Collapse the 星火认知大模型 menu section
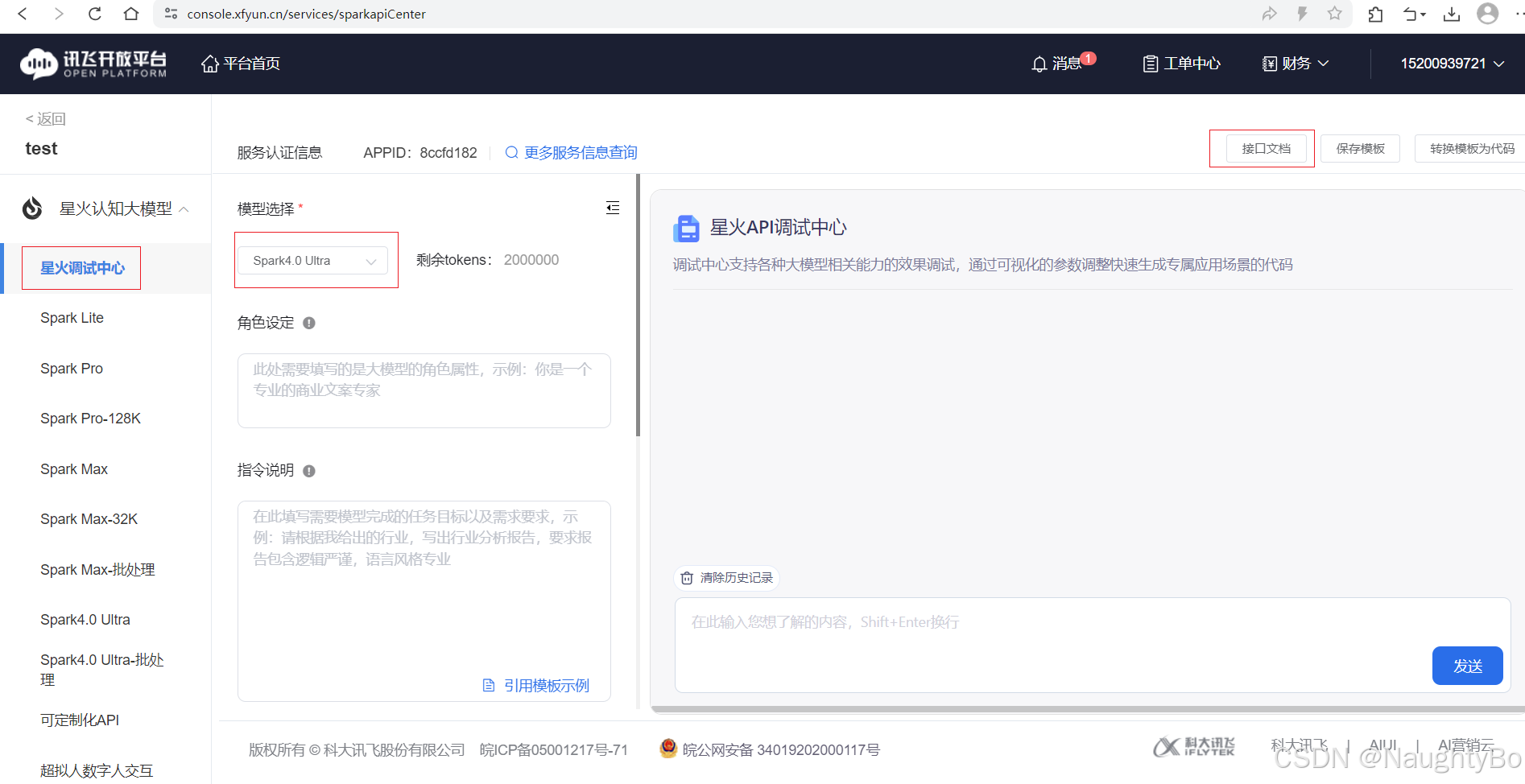The image size is (1525, 784). (x=184, y=209)
